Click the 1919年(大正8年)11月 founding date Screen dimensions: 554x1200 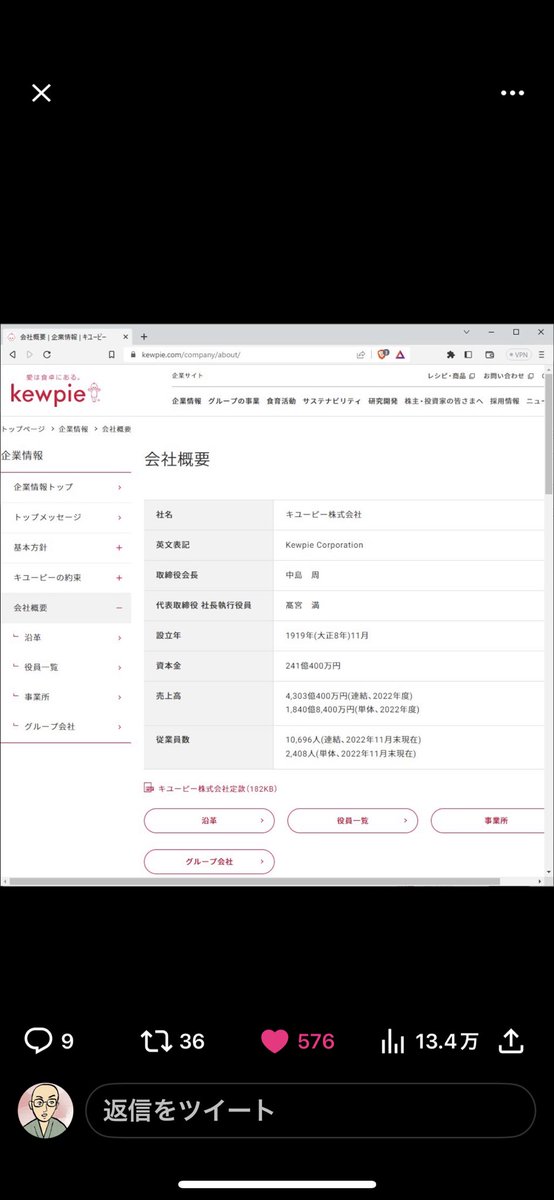(328, 635)
